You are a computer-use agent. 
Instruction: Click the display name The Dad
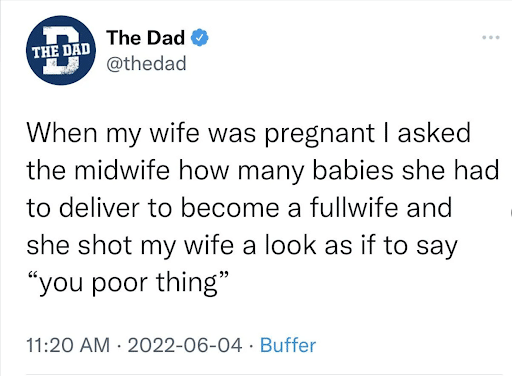coord(146,37)
